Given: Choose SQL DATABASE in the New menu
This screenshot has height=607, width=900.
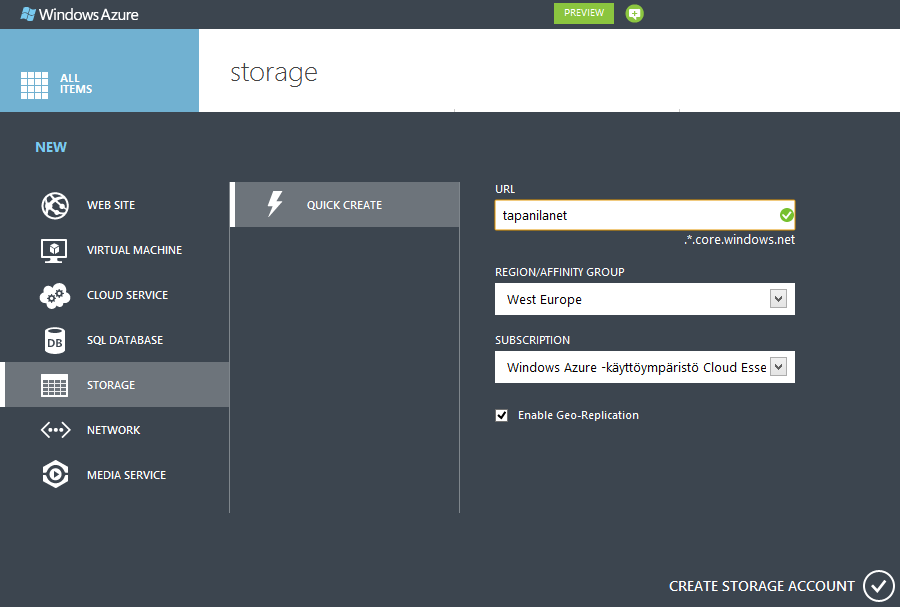Looking at the screenshot, I should click(x=125, y=340).
